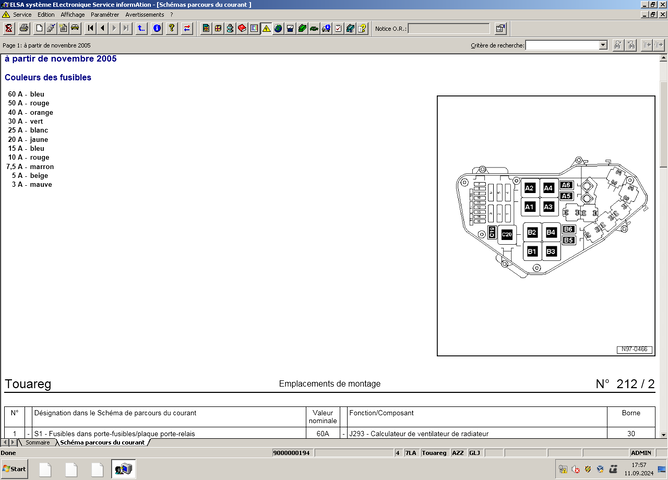Click the '40 A - orange' fuse line
668x480 pixels.
[x=31, y=112]
